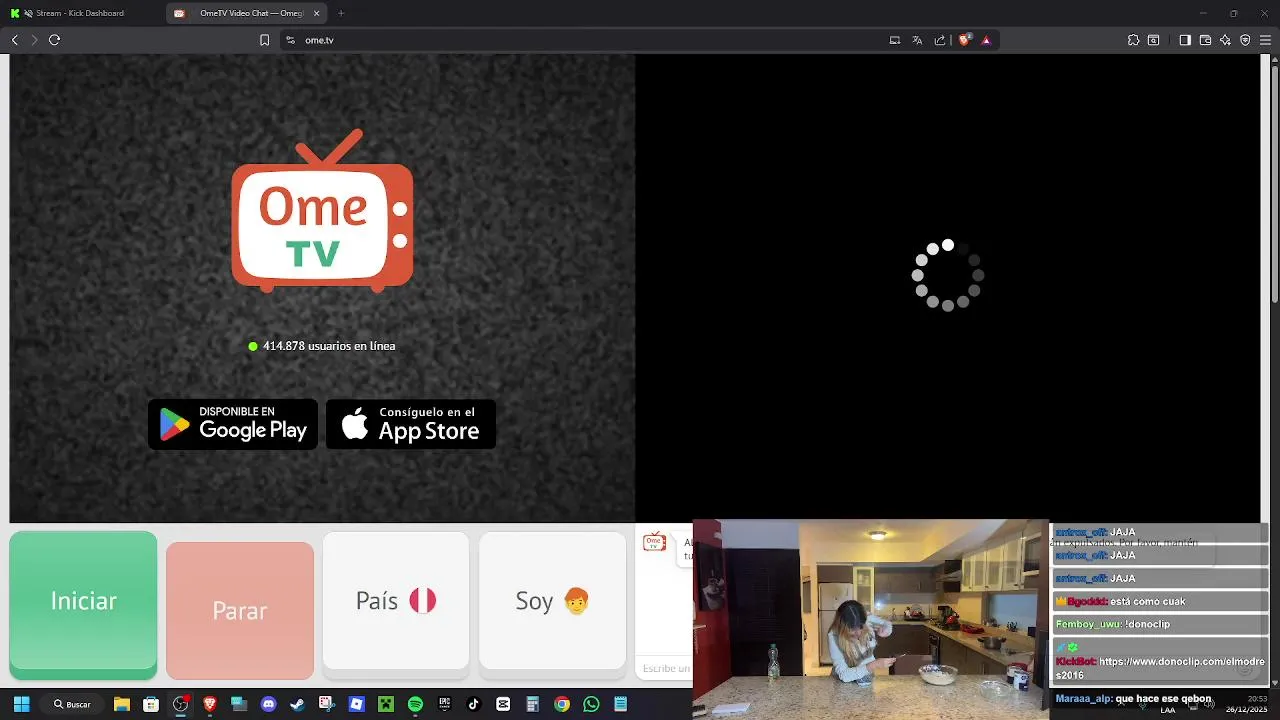Click the 'Escribe un' message input field
This screenshot has width=1280, height=720.
pos(665,668)
